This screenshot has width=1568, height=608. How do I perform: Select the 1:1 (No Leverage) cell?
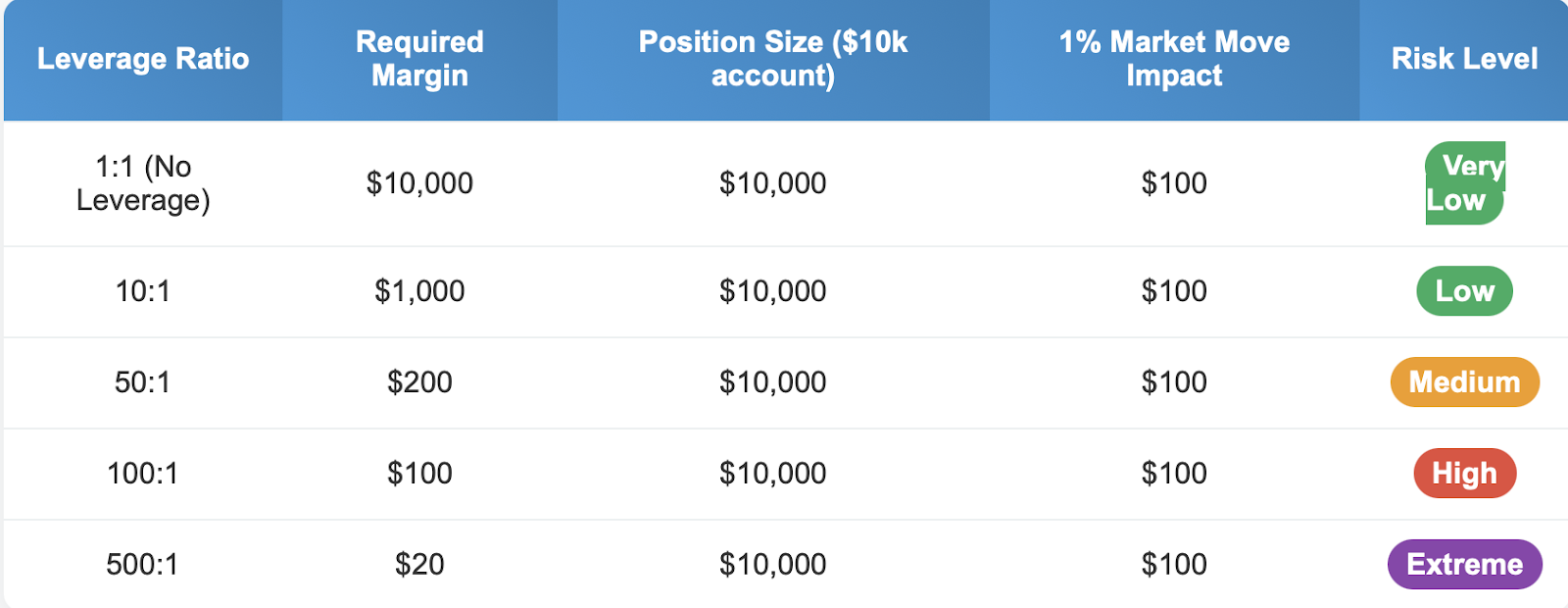[x=143, y=183]
